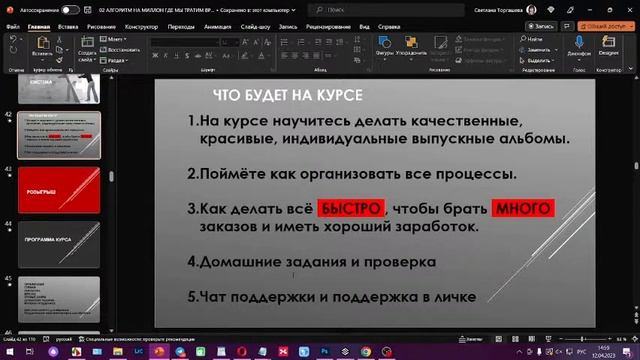This screenshot has width=640, height=360.
Task: Open the Выделить select dropdown
Action: 537,60
